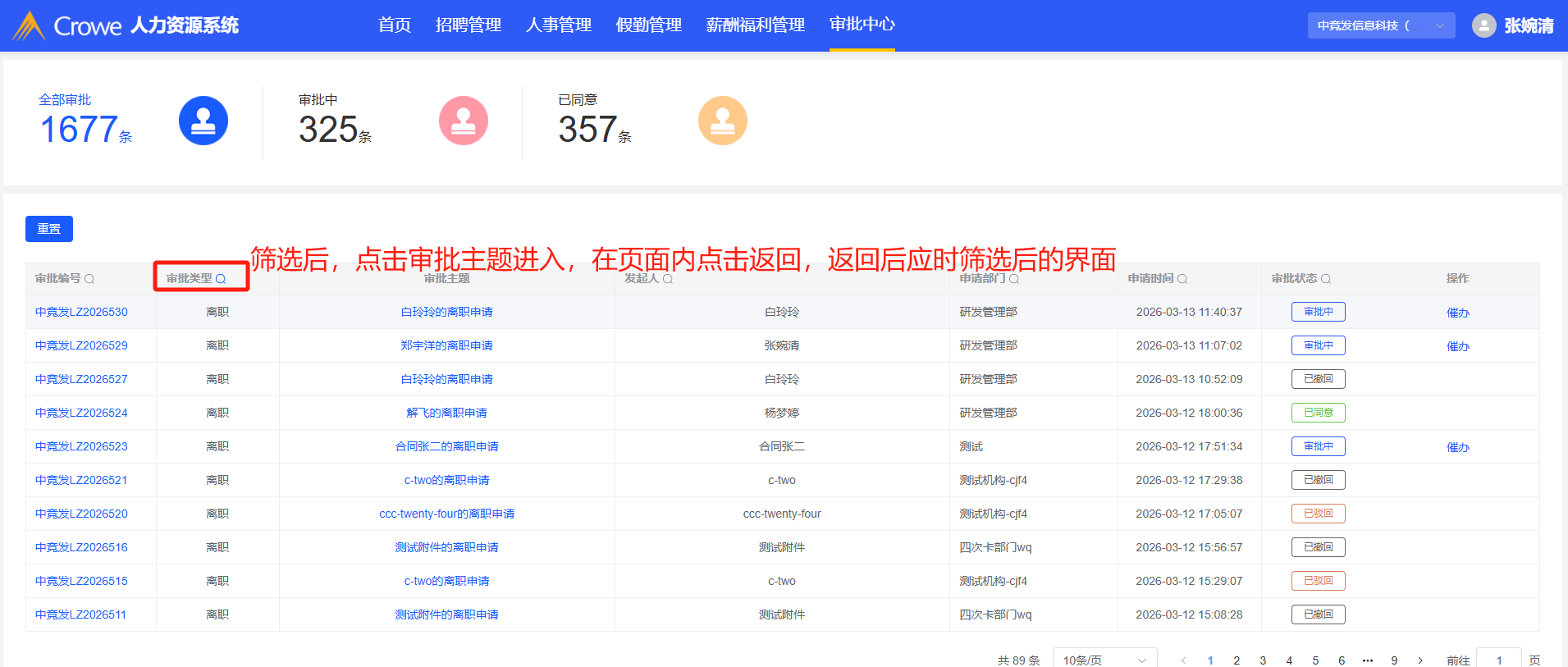Open search icon beside 申请时间 header
The width and height of the screenshot is (1568, 667).
1182,279
